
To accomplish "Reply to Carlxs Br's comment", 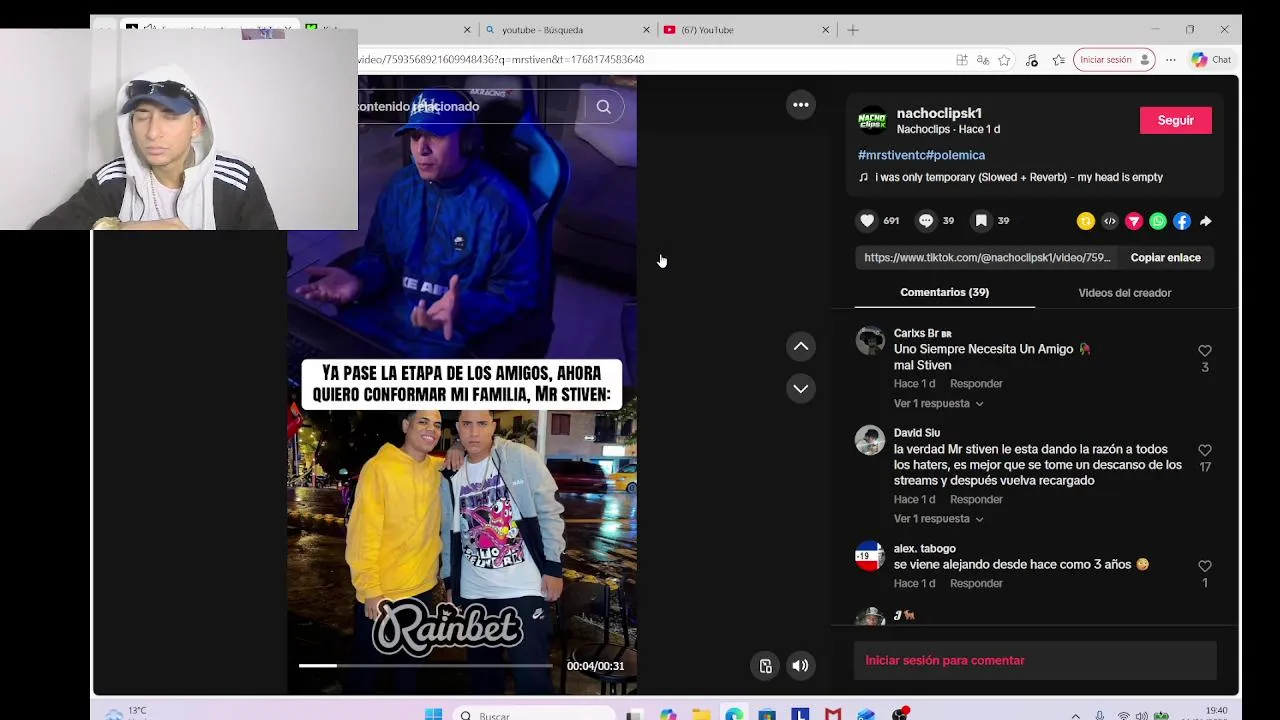I will click(976, 384).
